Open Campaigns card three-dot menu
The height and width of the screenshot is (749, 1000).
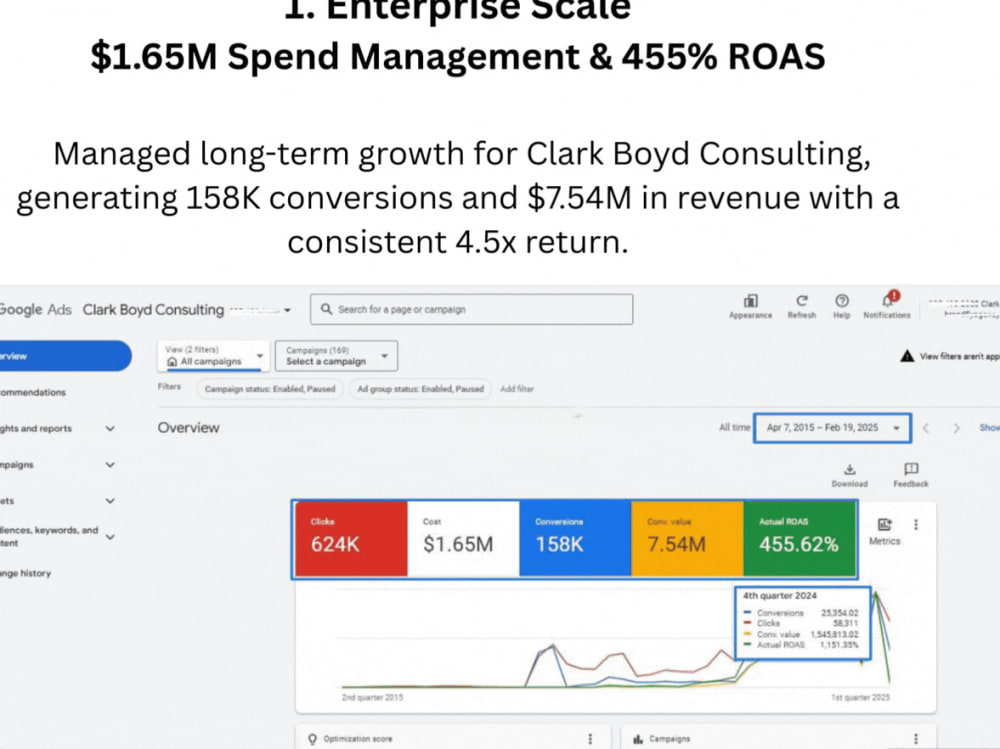pos(916,739)
